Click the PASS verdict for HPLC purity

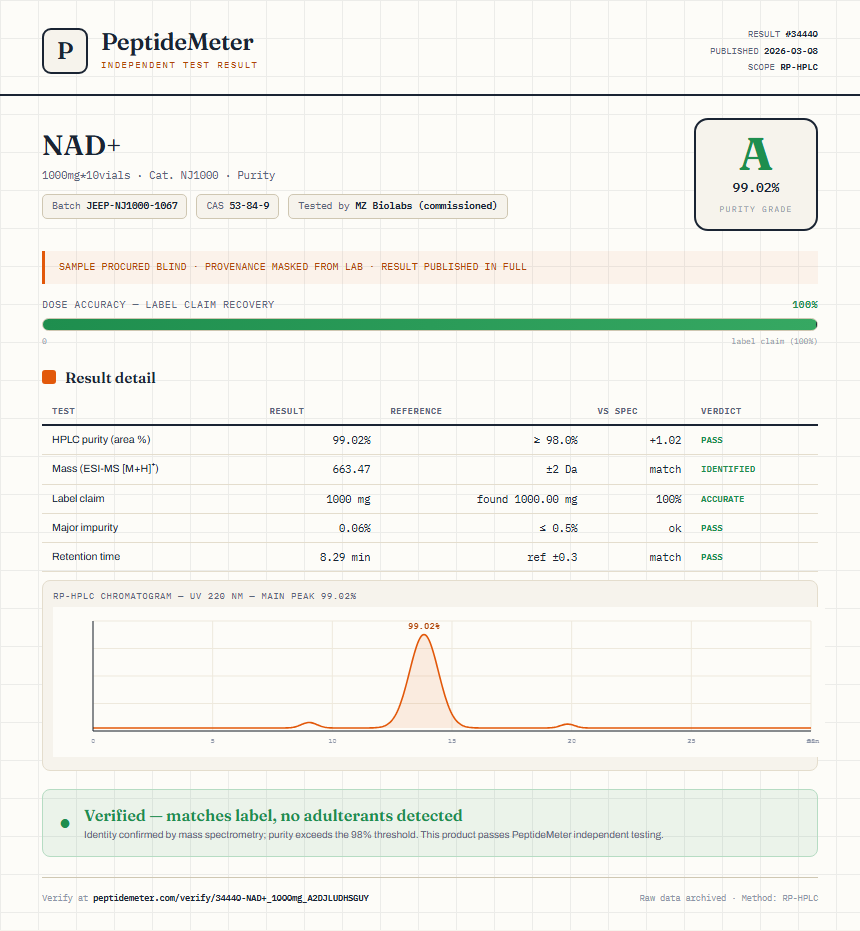(712, 440)
